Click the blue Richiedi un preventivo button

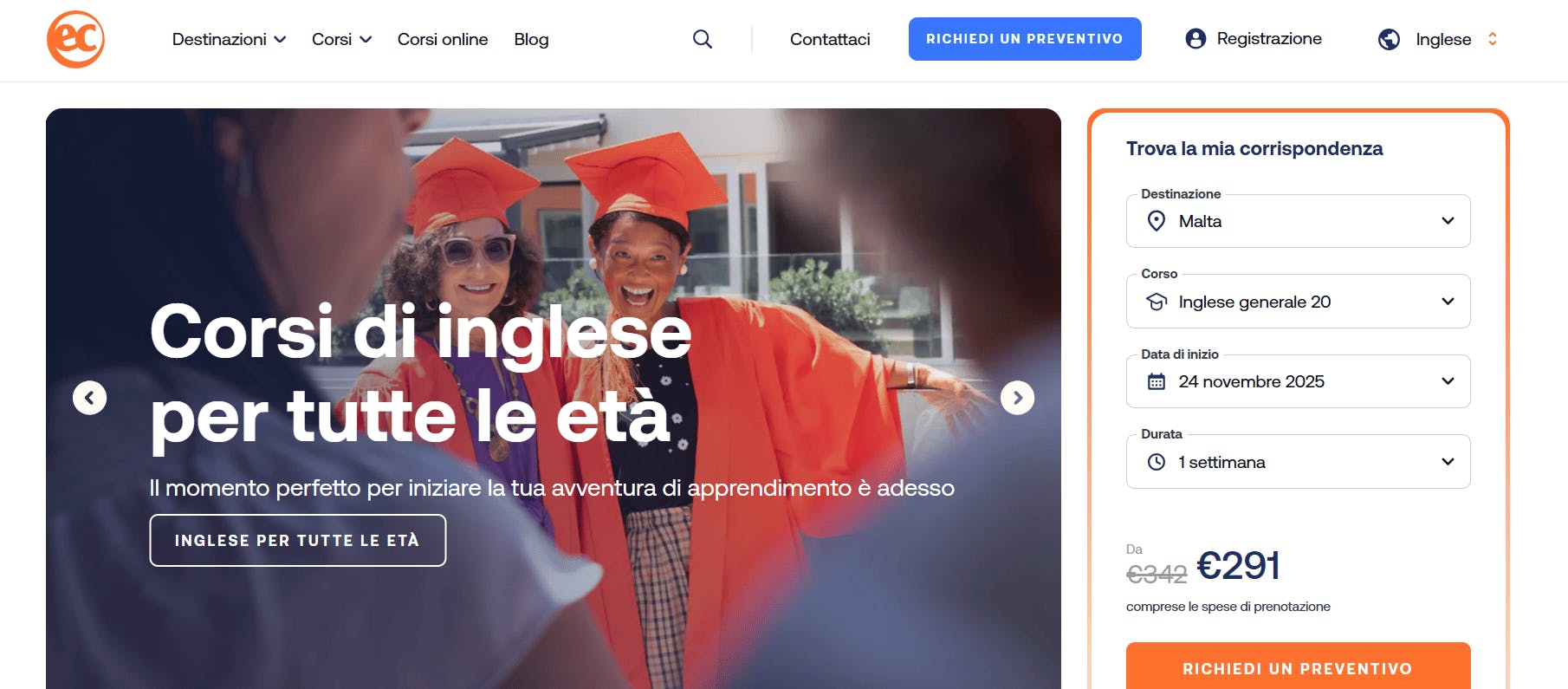[x=1025, y=39]
